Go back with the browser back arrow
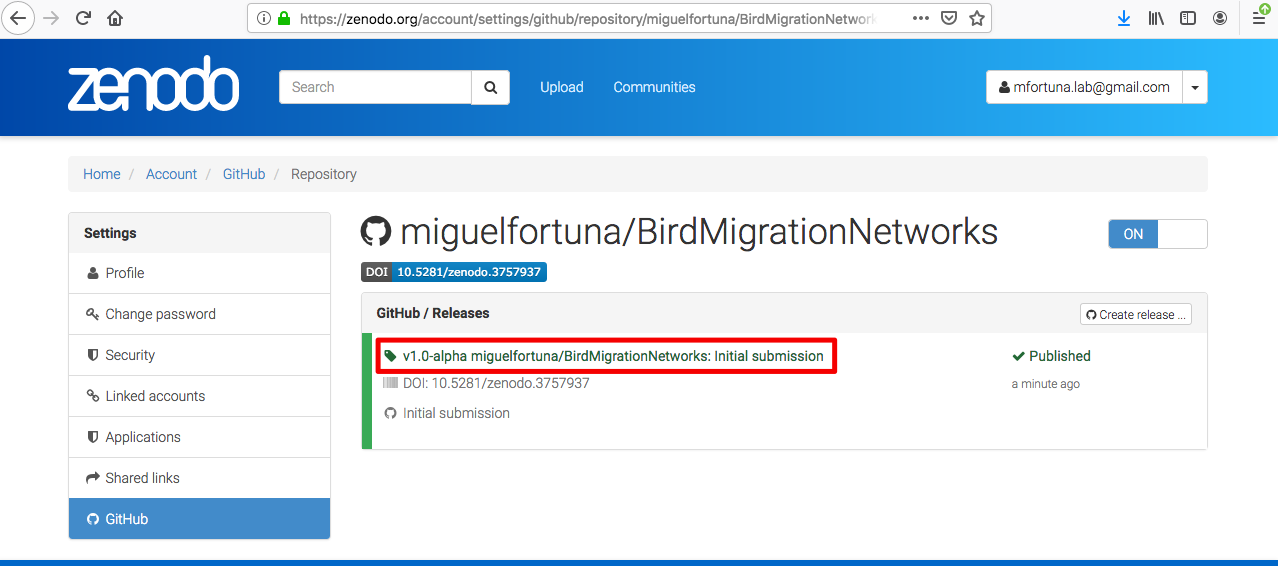Image resolution: width=1278 pixels, height=566 pixels. 18,18
